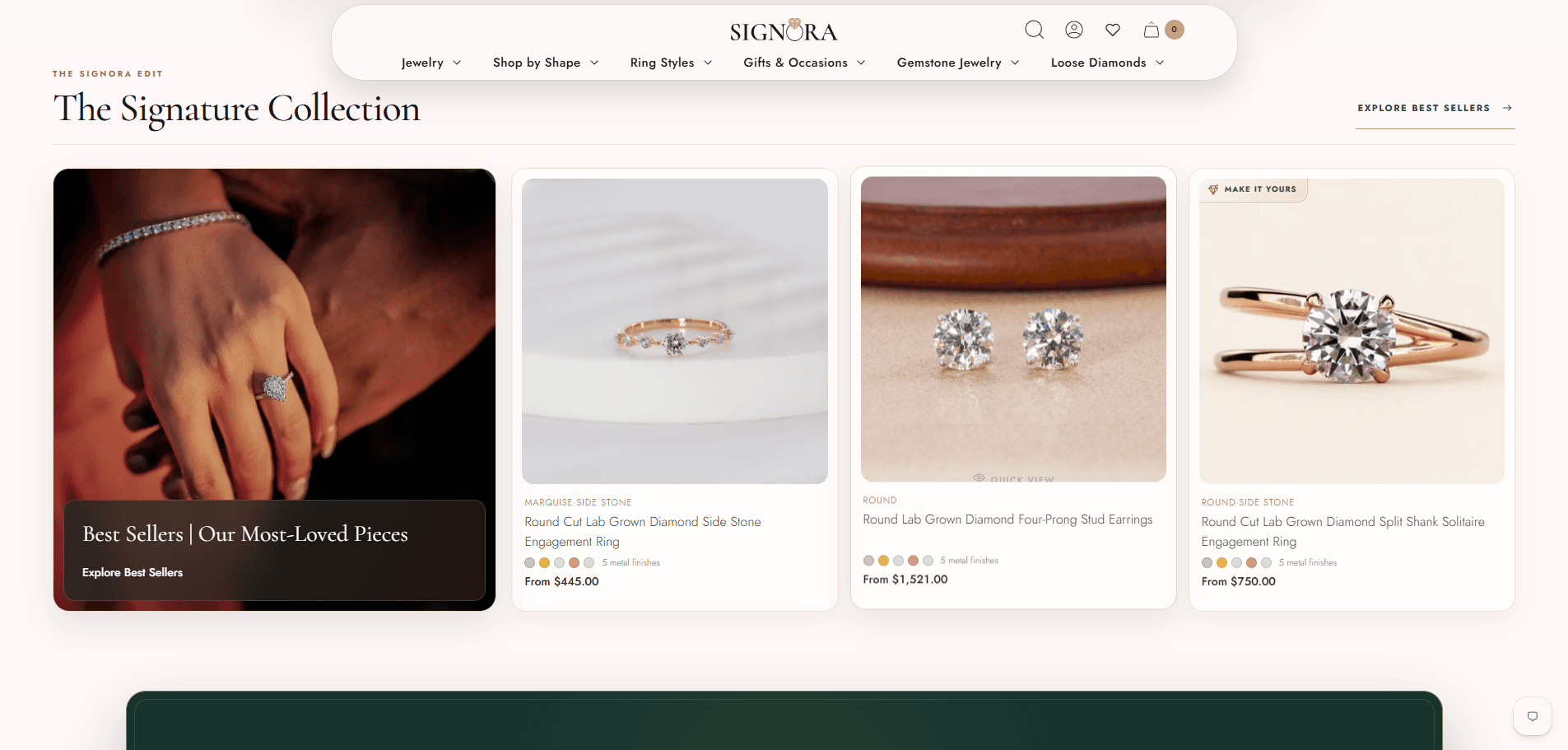The width and height of the screenshot is (1568, 750).
Task: Open Gemstone Jewelry menu
Action: coord(958,63)
